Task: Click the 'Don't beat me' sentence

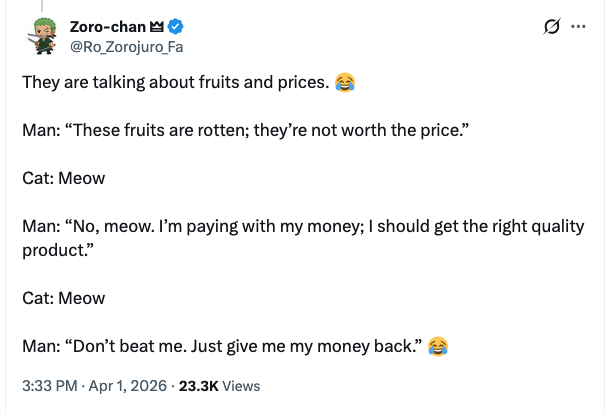Action: point(220,346)
